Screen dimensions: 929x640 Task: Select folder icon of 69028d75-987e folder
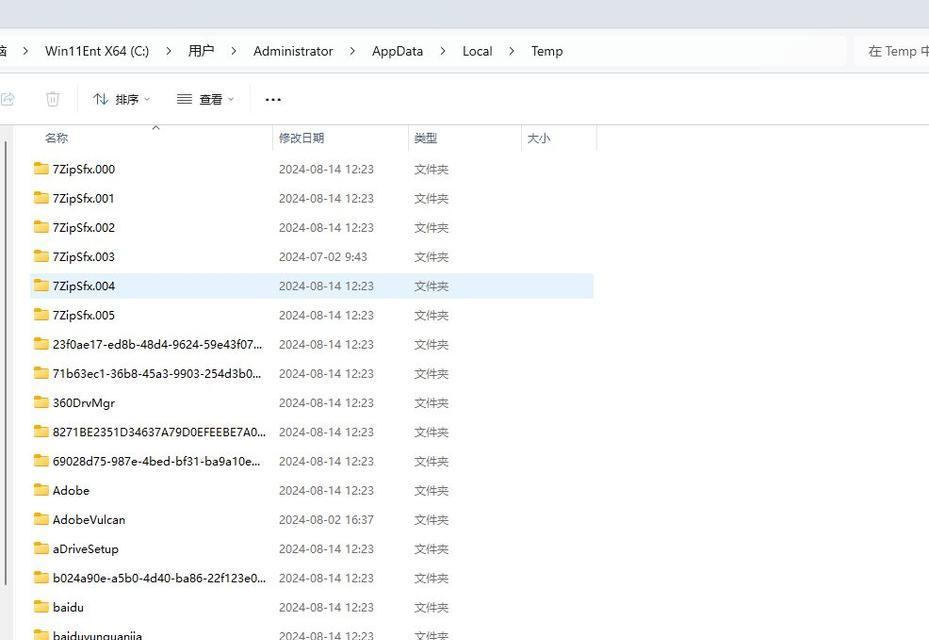click(x=41, y=460)
